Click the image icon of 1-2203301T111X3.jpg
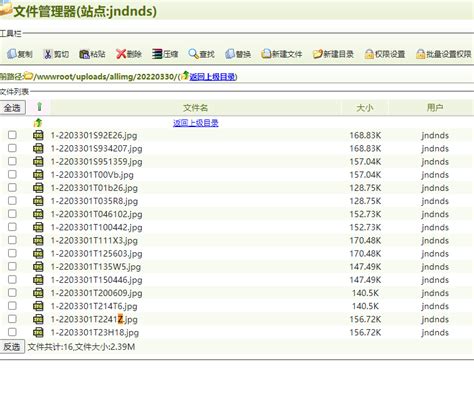This screenshot has height=398, width=474. [x=38, y=240]
